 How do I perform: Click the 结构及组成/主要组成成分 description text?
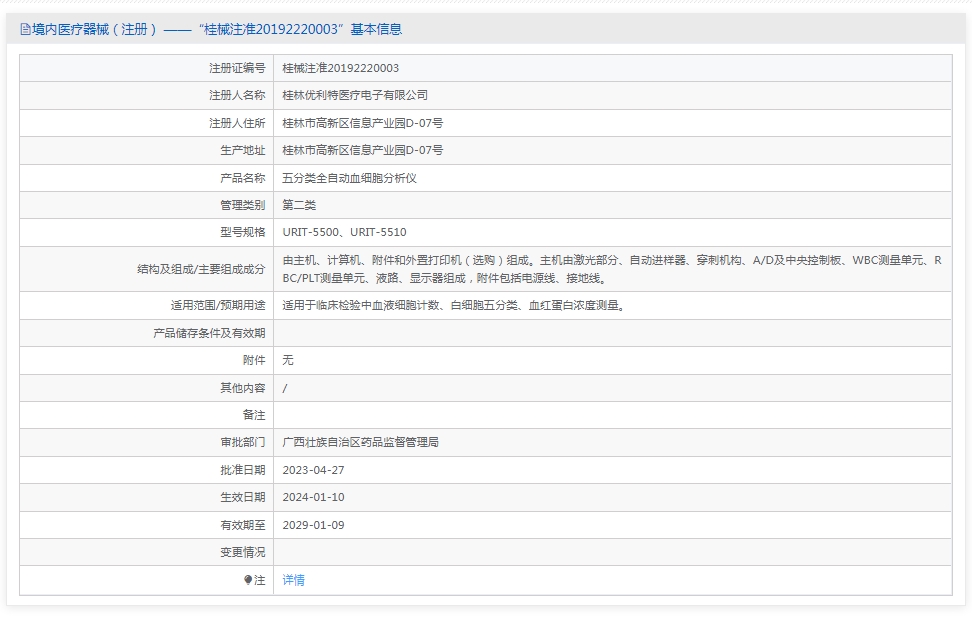[x=612, y=269]
